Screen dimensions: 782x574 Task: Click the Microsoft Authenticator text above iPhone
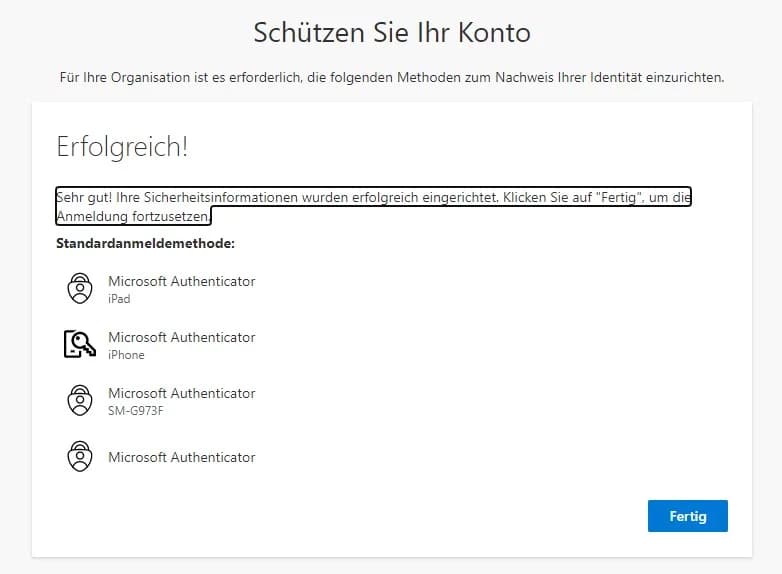182,337
